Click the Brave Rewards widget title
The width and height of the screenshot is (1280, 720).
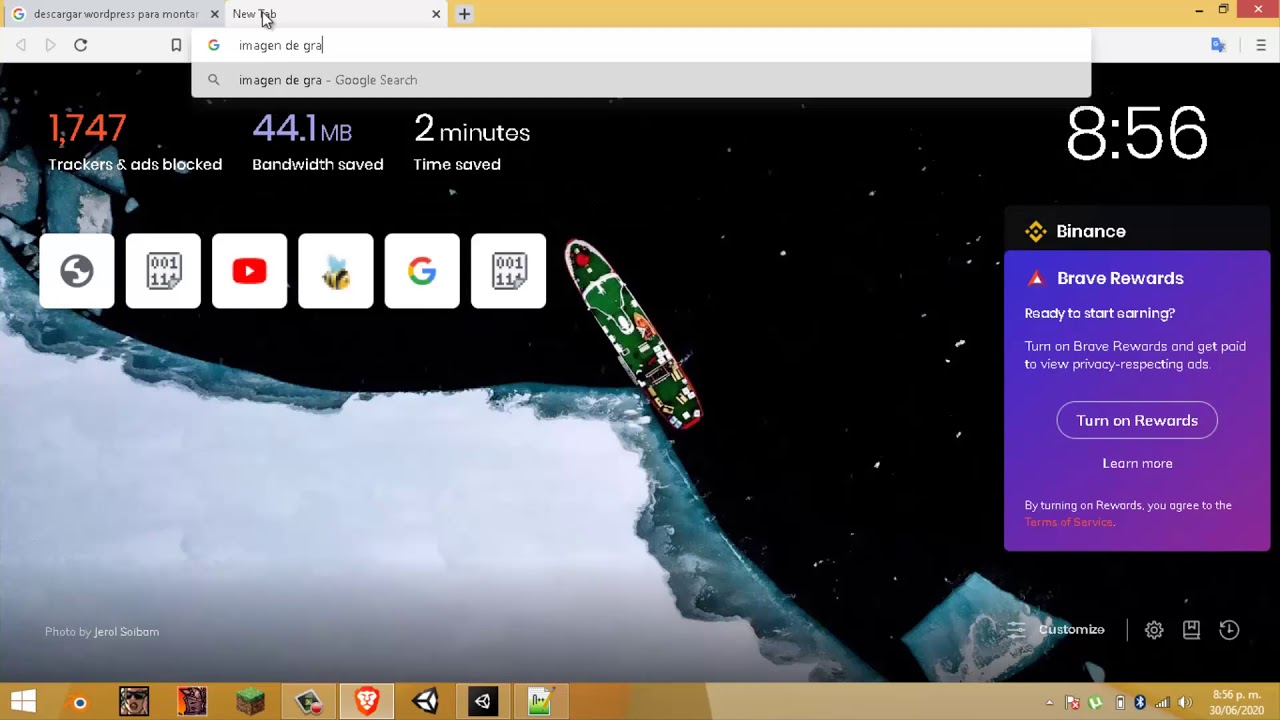point(1120,278)
